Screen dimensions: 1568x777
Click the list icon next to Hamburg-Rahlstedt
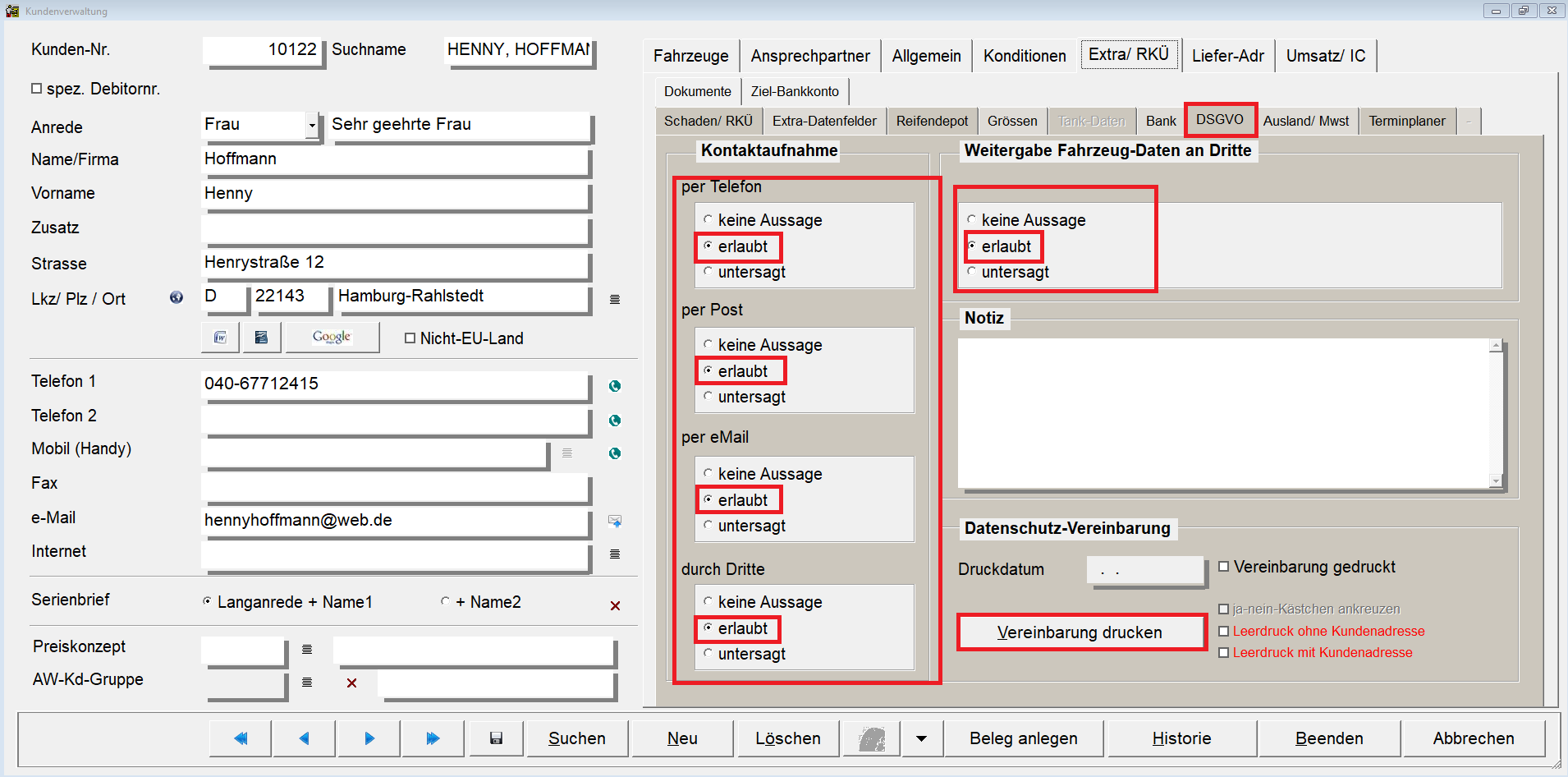615,300
